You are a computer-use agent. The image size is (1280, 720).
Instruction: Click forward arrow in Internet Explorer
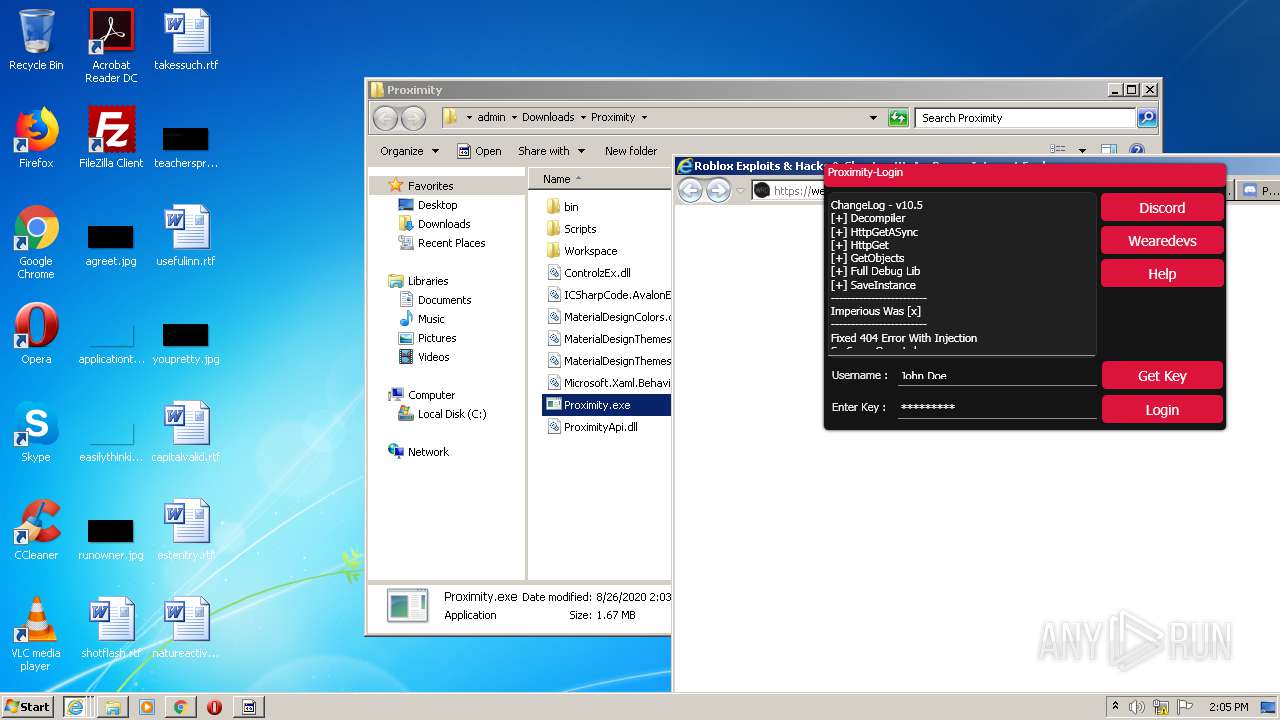tap(718, 190)
